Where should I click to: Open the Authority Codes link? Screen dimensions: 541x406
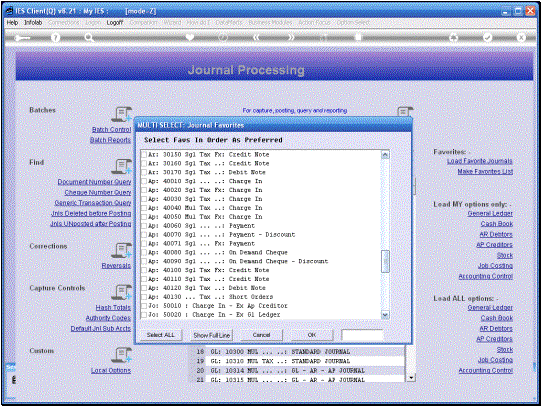(x=108, y=318)
